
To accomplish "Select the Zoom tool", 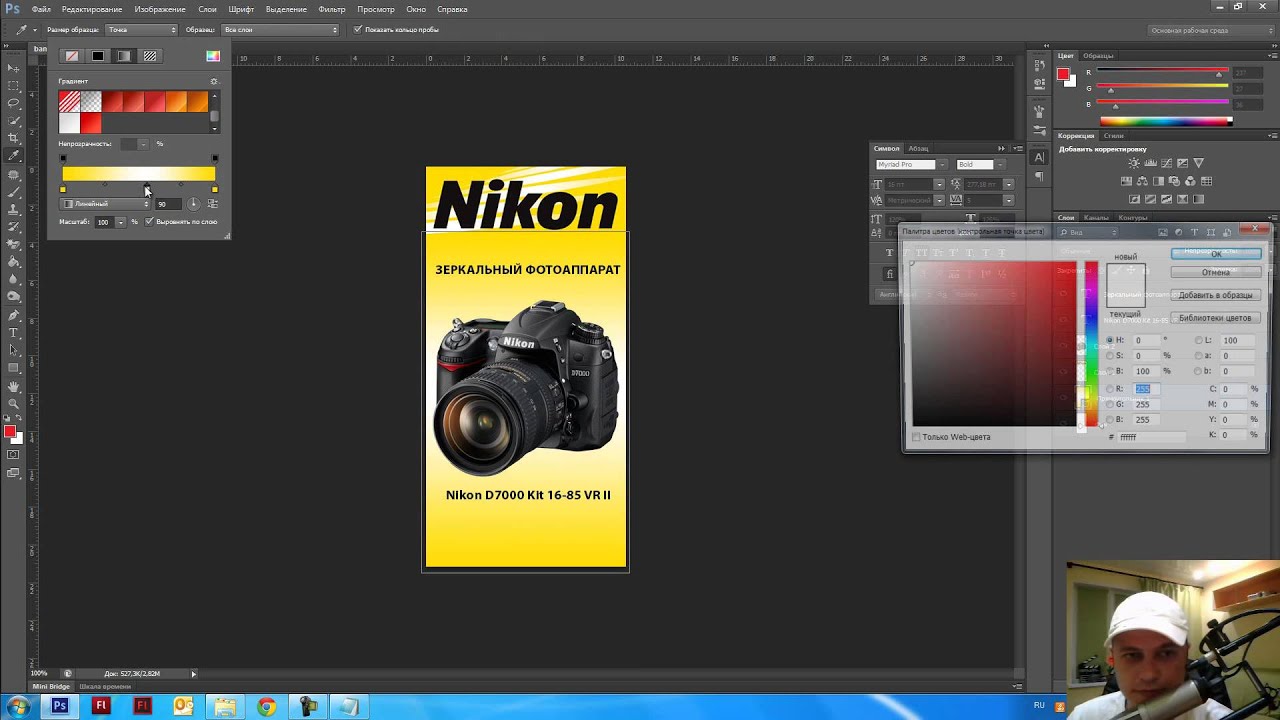I will click(13, 404).
